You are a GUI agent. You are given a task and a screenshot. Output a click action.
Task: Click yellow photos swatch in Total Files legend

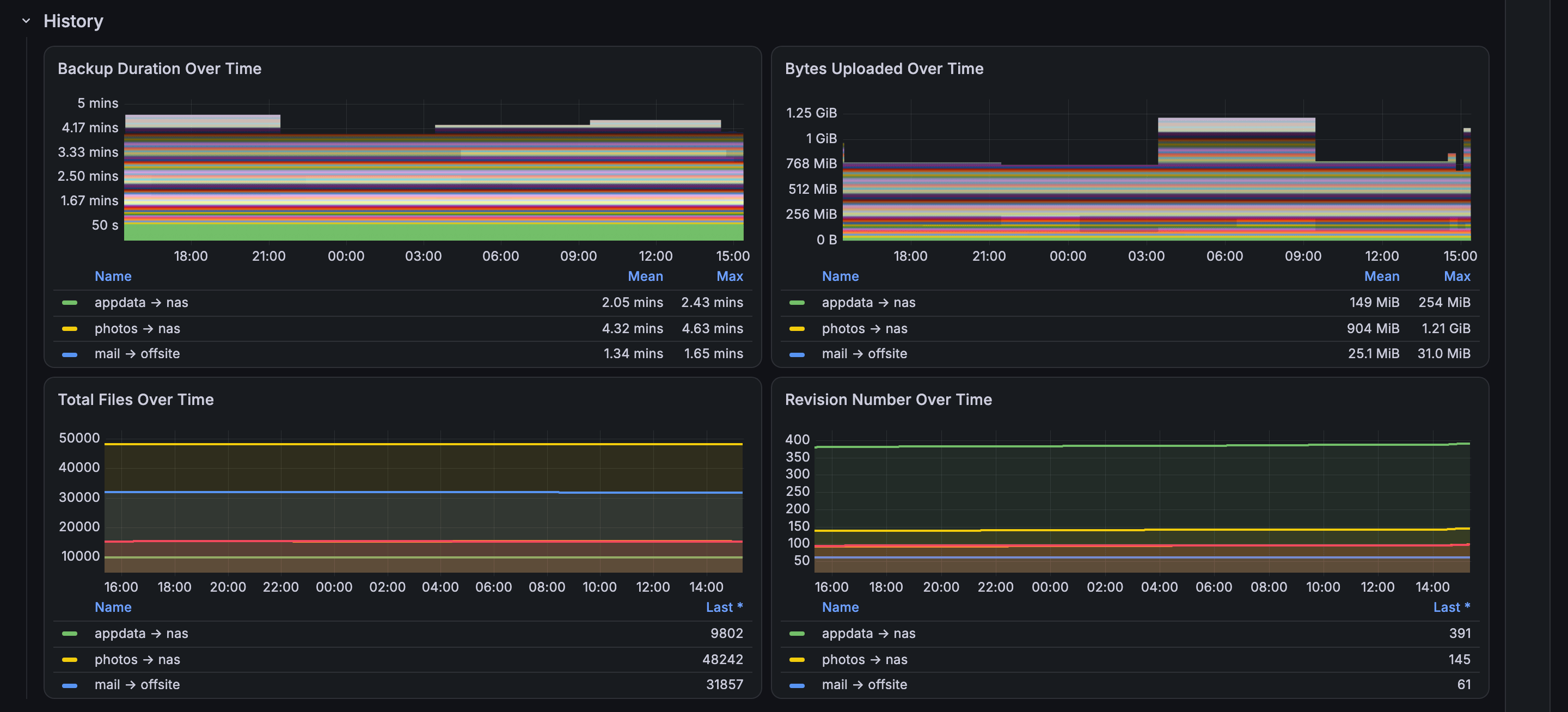click(69, 660)
